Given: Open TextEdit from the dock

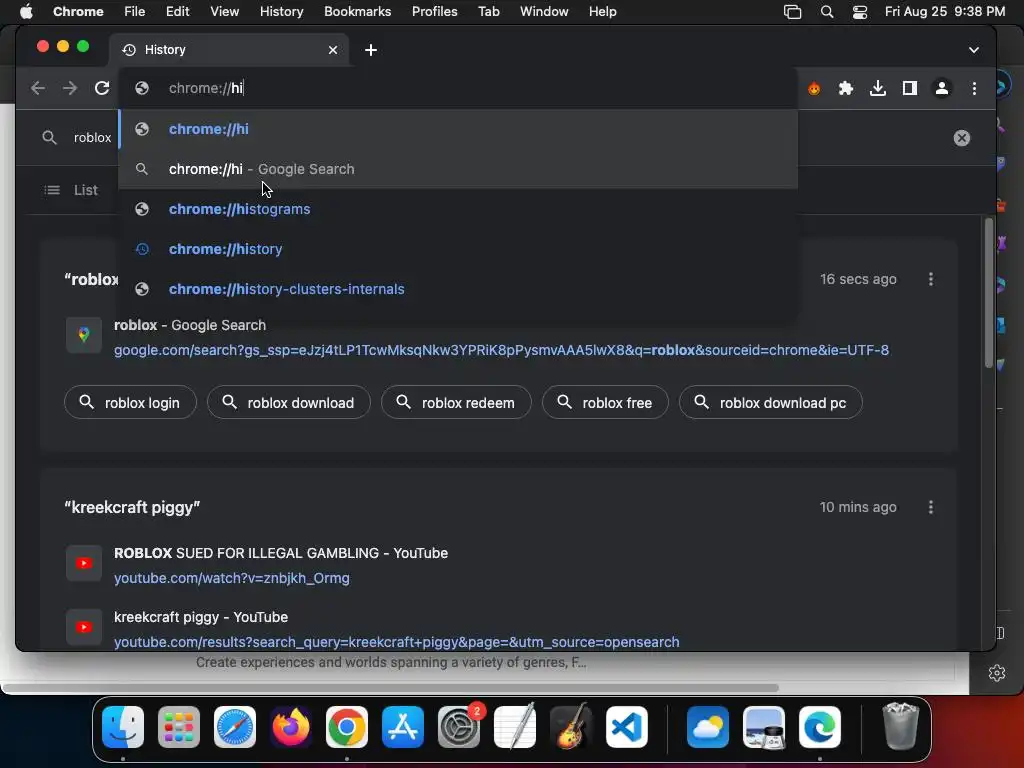Looking at the screenshot, I should coord(515,727).
